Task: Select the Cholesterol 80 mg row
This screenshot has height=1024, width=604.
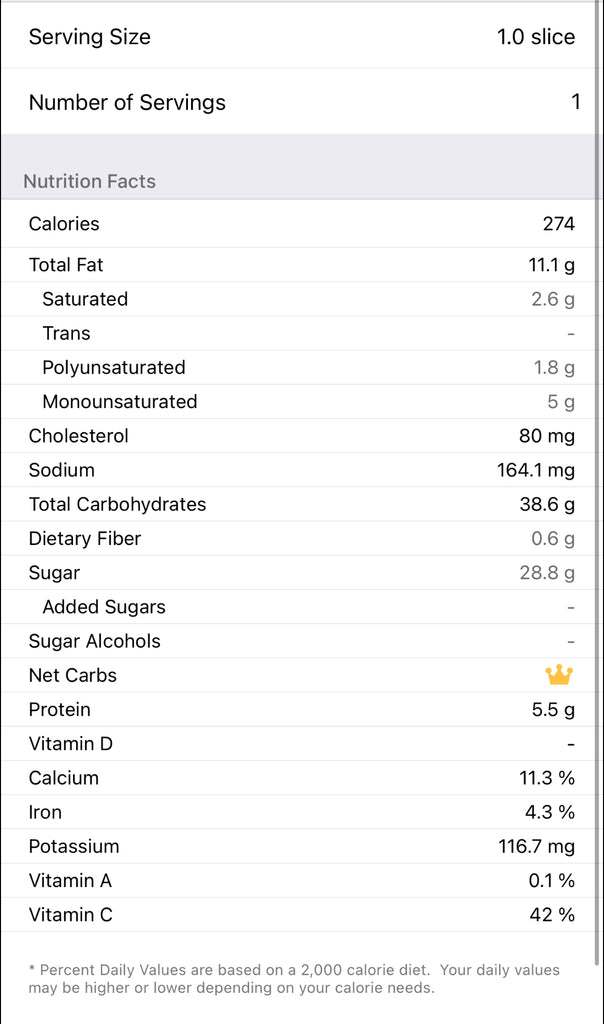Action: click(x=300, y=436)
